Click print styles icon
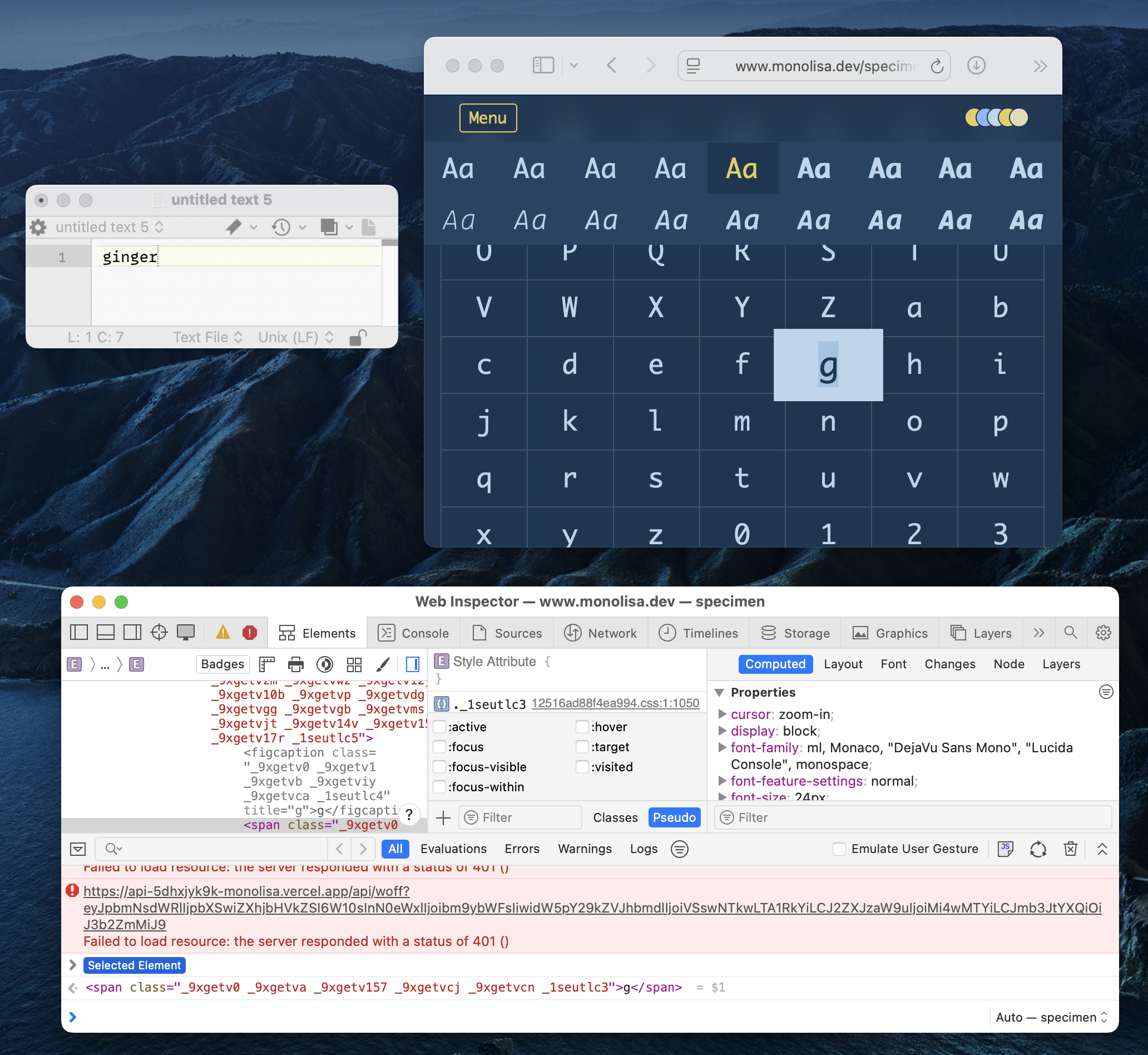 [295, 664]
